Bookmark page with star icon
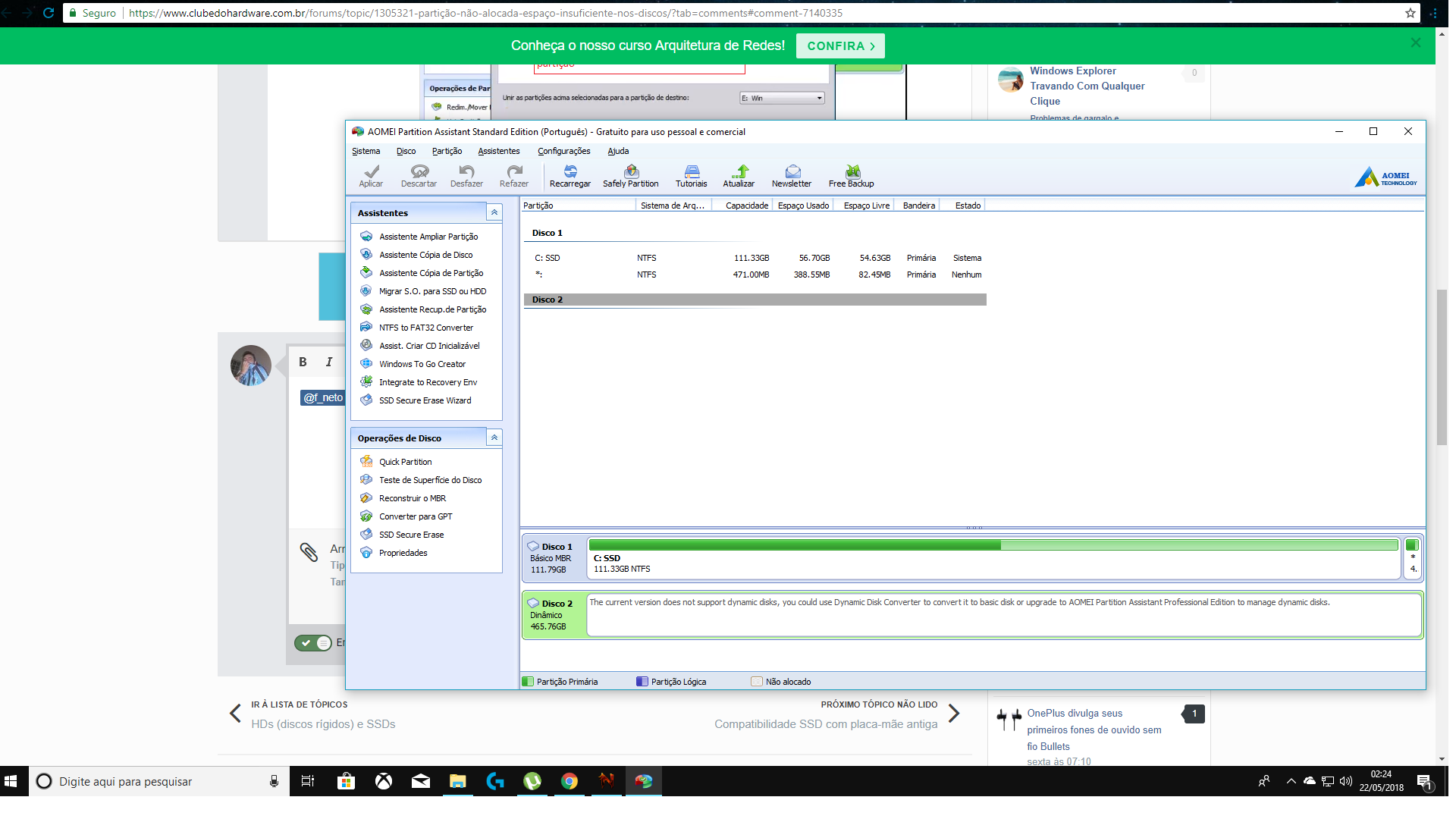 [1410, 13]
